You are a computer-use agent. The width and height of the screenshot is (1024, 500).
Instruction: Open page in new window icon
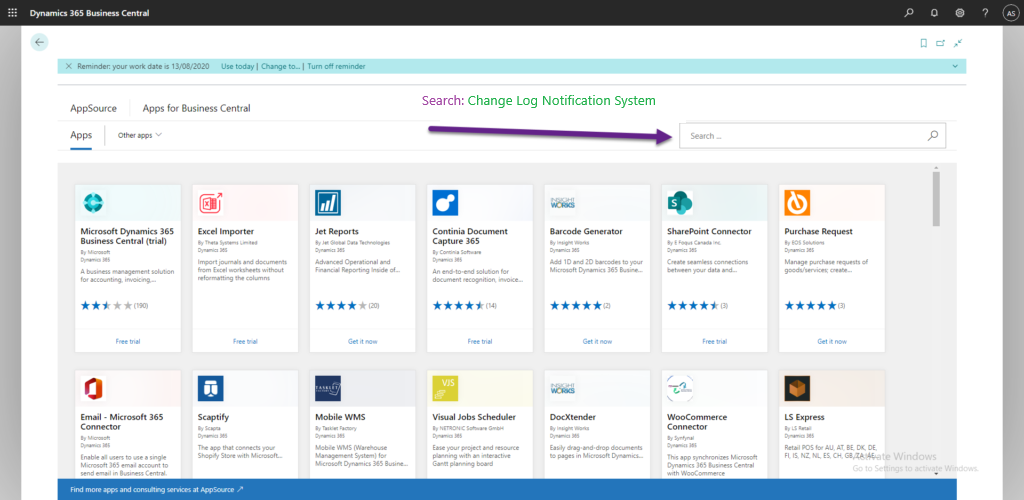point(940,43)
